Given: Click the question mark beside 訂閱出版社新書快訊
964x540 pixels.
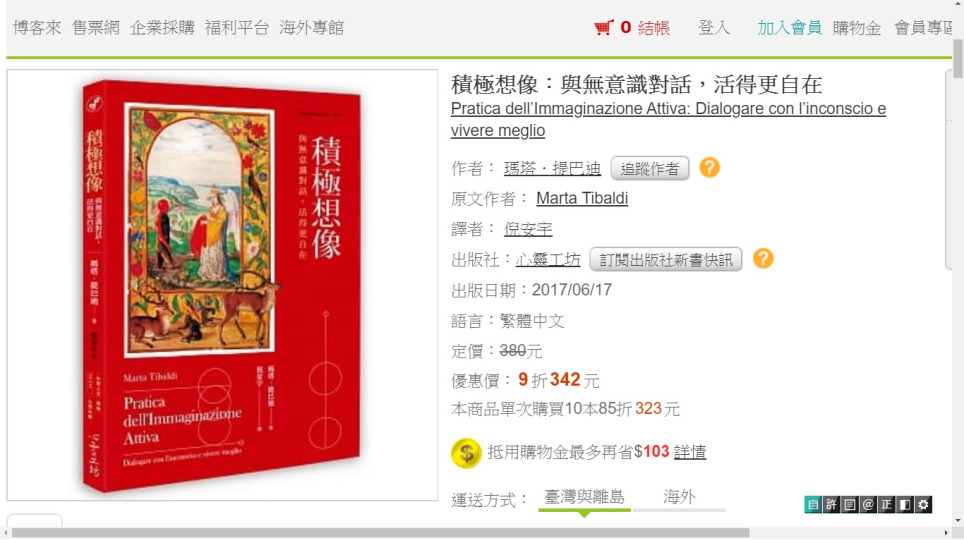Looking at the screenshot, I should [763, 258].
